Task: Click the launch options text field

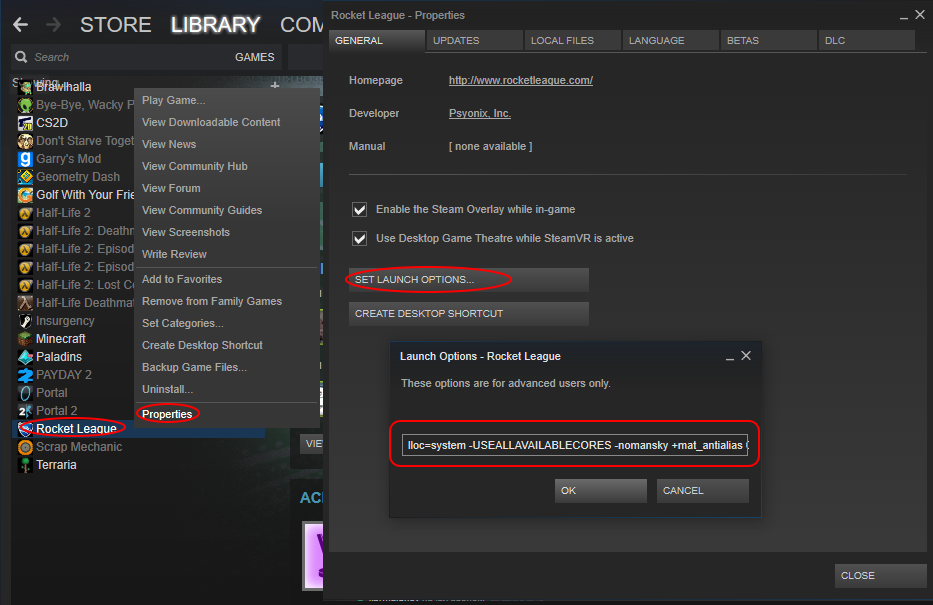Action: [x=575, y=445]
